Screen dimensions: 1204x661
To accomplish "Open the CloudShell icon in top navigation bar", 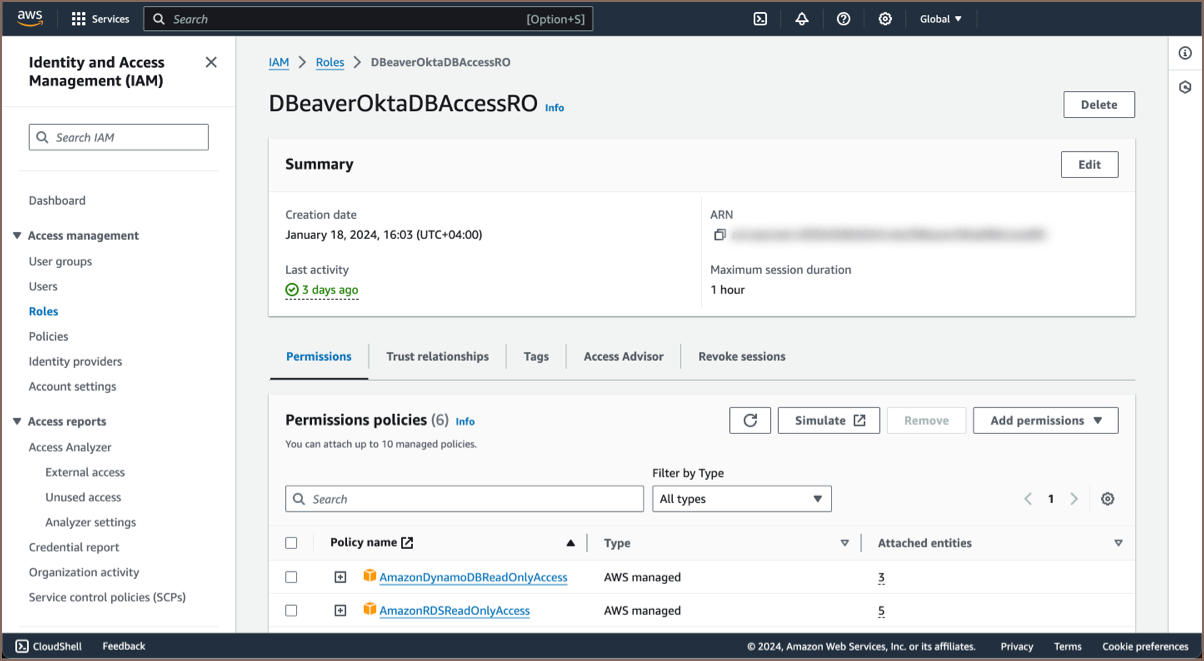I will 760,19.
